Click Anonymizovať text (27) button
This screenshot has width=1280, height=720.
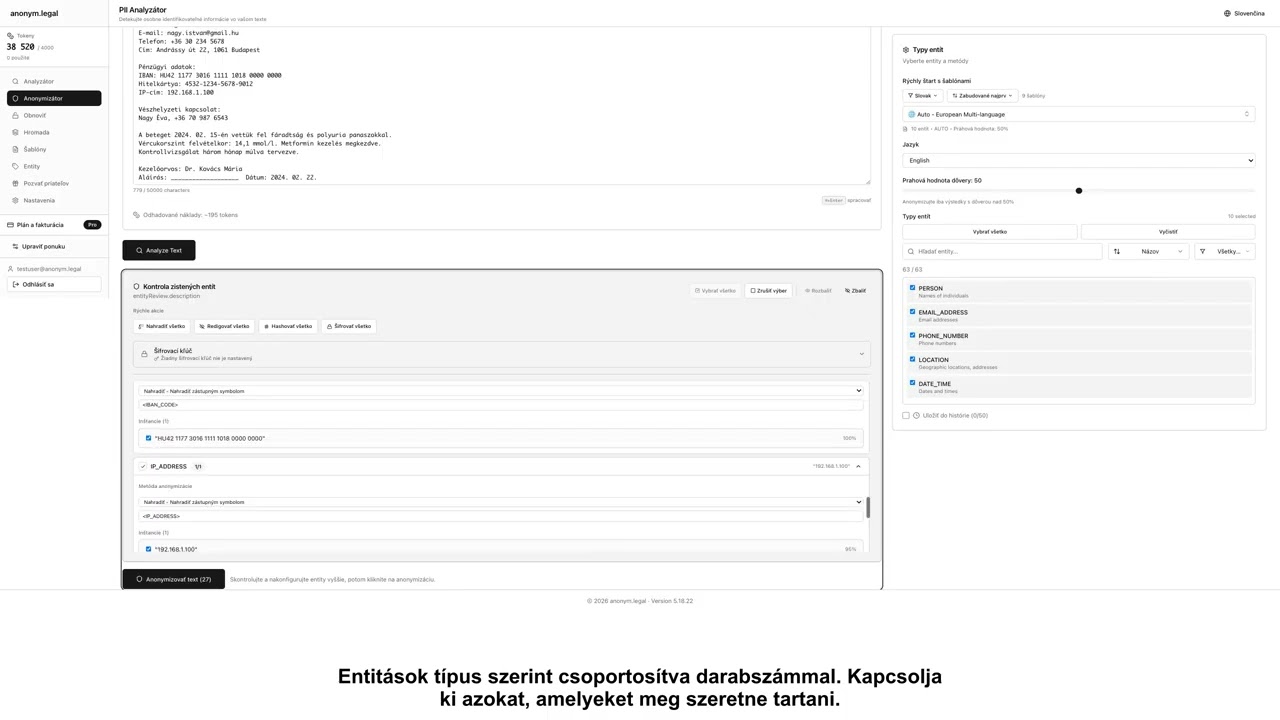click(174, 579)
